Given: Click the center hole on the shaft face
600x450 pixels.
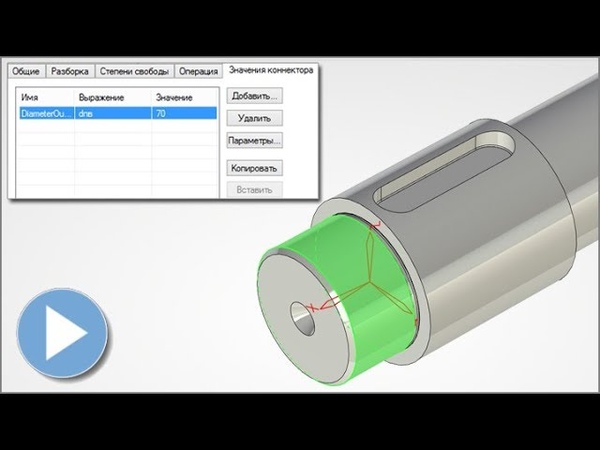Looking at the screenshot, I should (298, 310).
